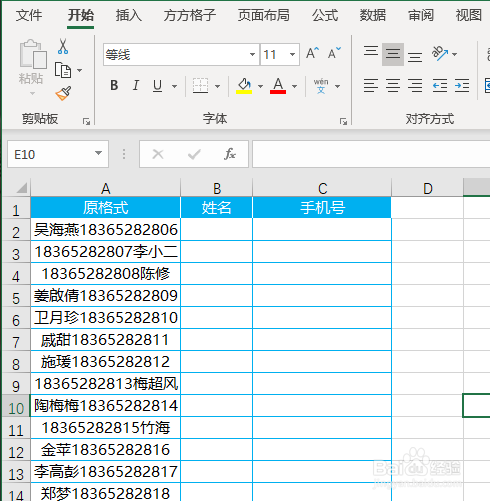
Task: Select column C header
Action: (x=322, y=188)
